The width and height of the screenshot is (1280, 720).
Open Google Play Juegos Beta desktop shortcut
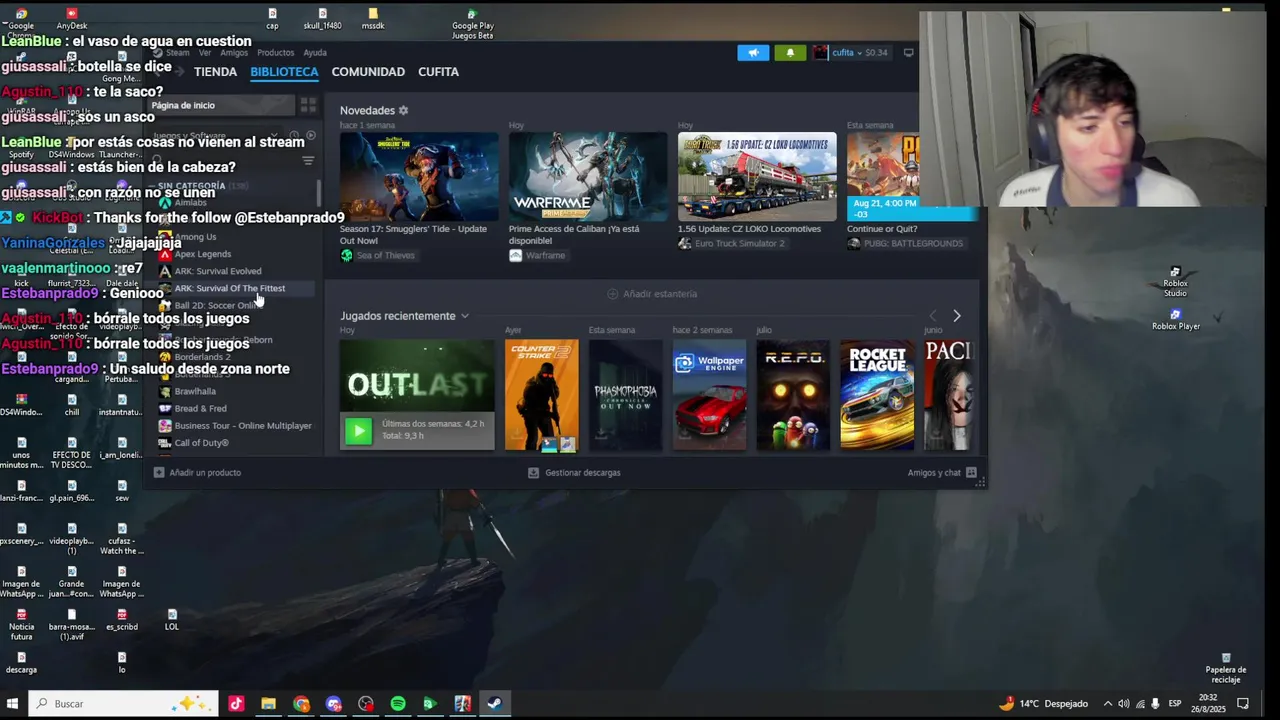click(x=472, y=24)
